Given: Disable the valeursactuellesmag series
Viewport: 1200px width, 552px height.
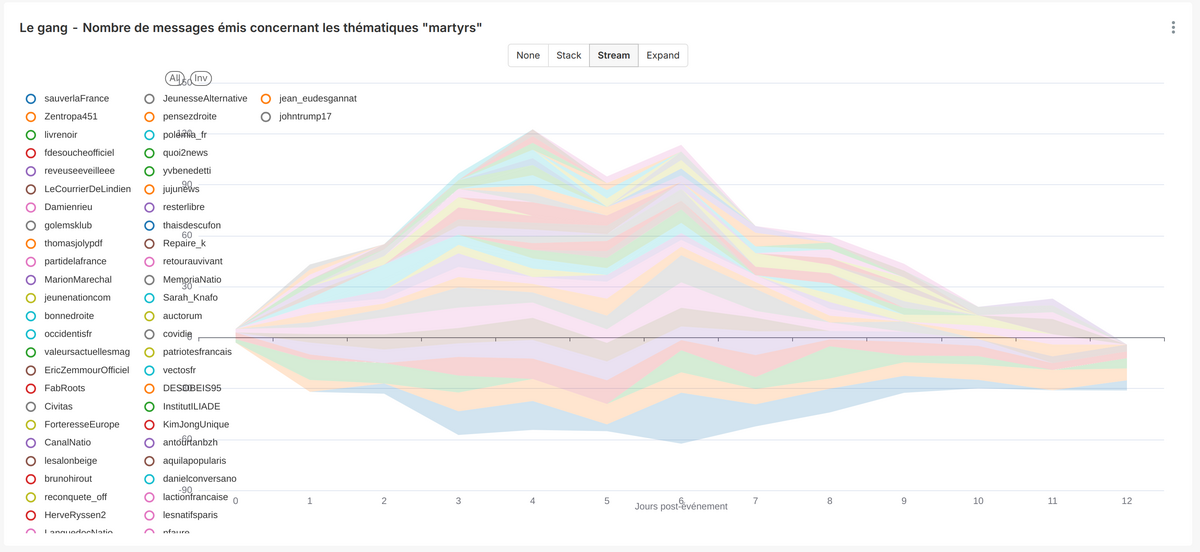Looking at the screenshot, I should [31, 352].
